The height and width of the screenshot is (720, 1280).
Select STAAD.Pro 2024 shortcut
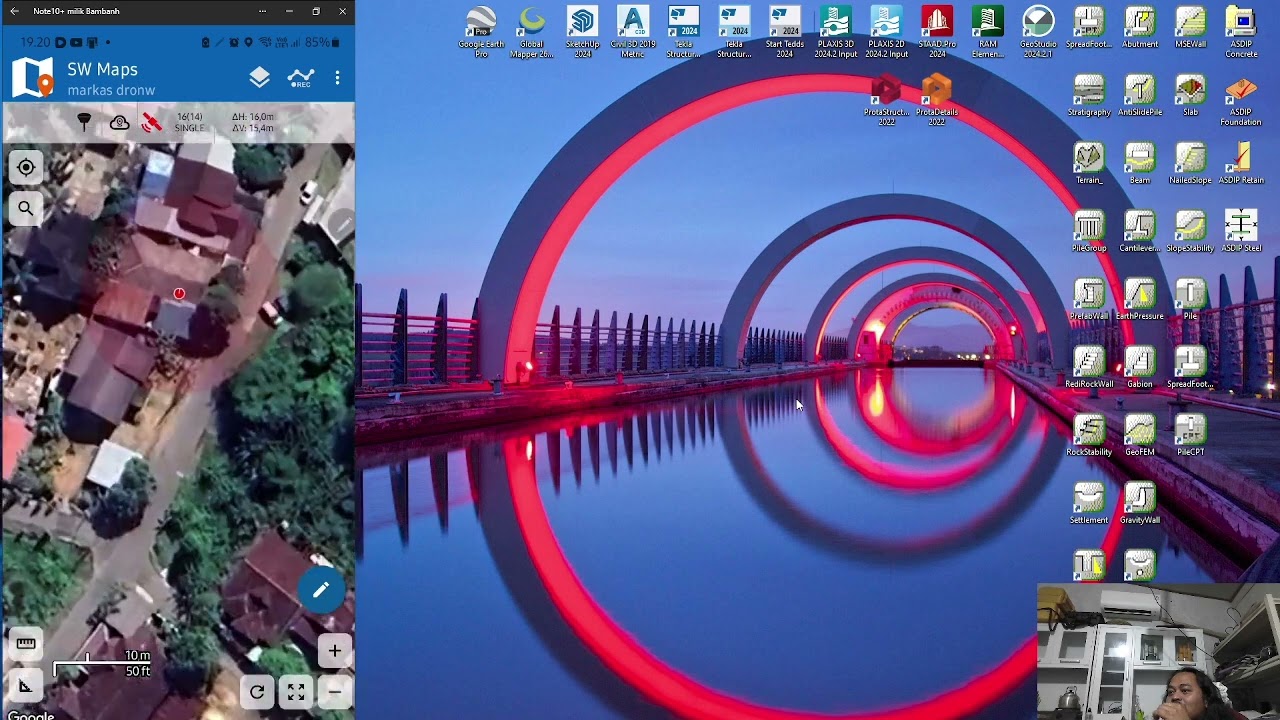coord(937,32)
